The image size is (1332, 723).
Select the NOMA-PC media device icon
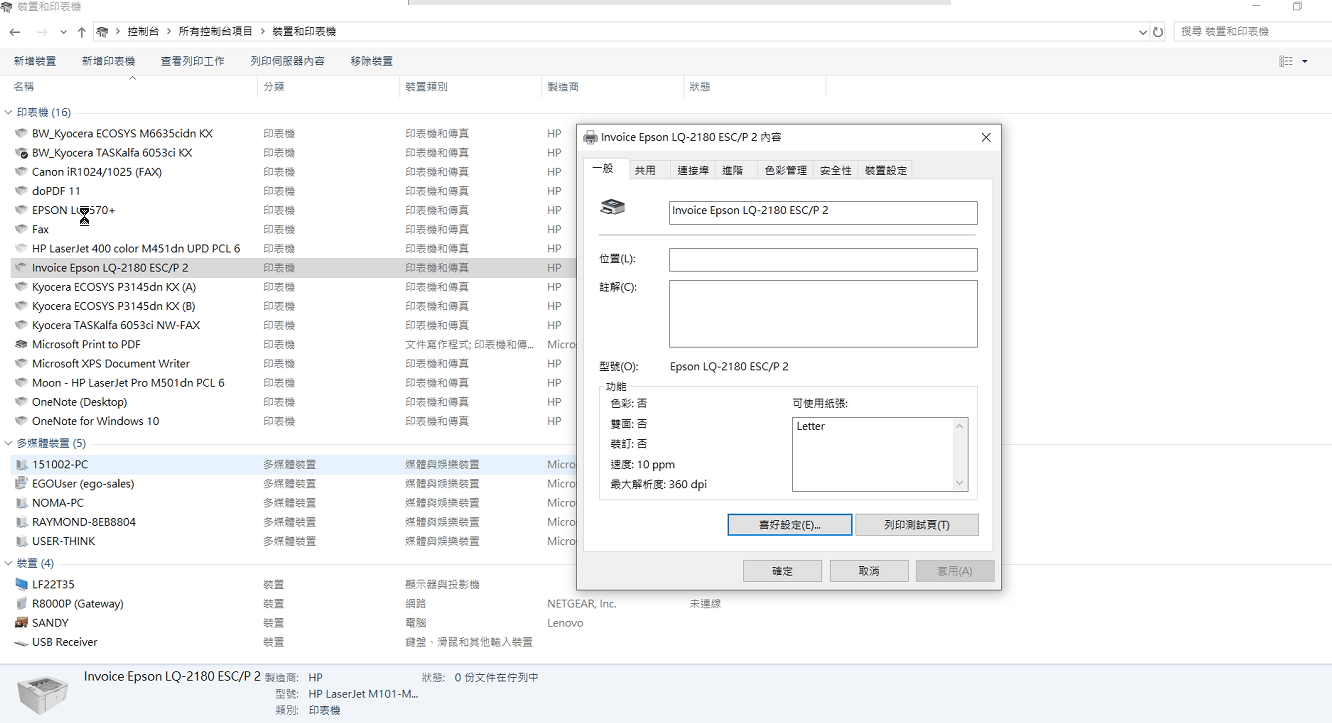pos(22,503)
